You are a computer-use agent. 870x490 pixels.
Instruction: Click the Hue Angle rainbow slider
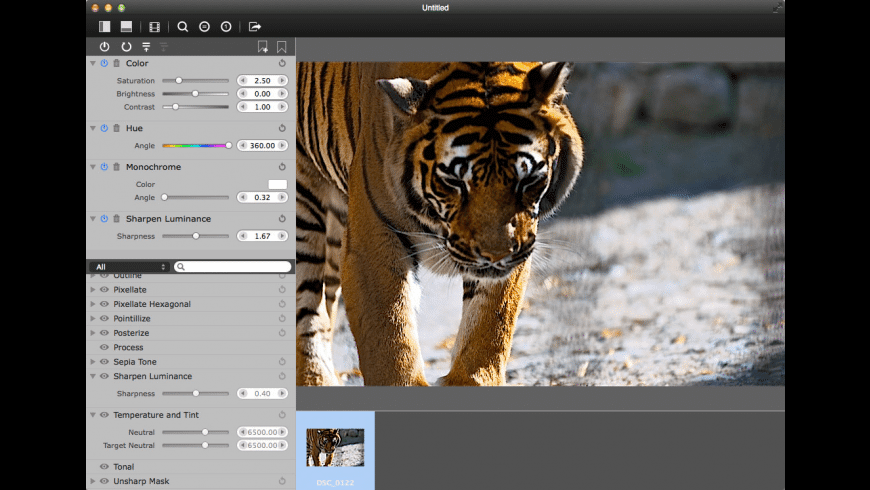195,145
